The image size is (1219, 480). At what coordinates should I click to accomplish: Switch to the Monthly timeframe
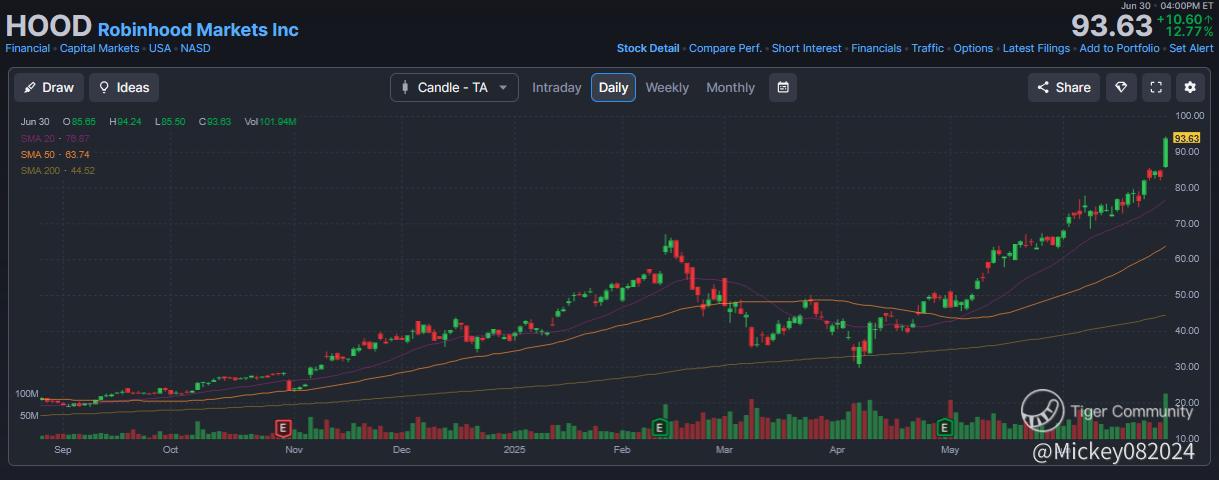tap(730, 88)
